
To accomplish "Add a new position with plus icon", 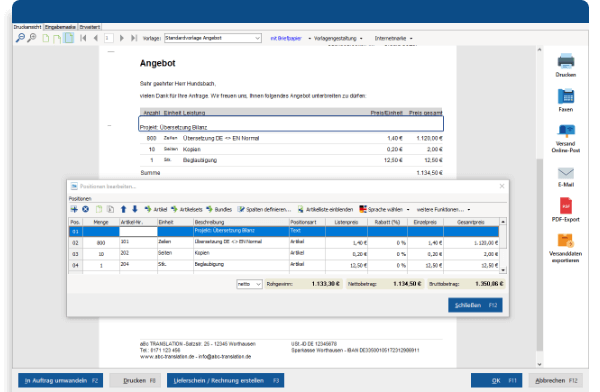I will click(74, 209).
